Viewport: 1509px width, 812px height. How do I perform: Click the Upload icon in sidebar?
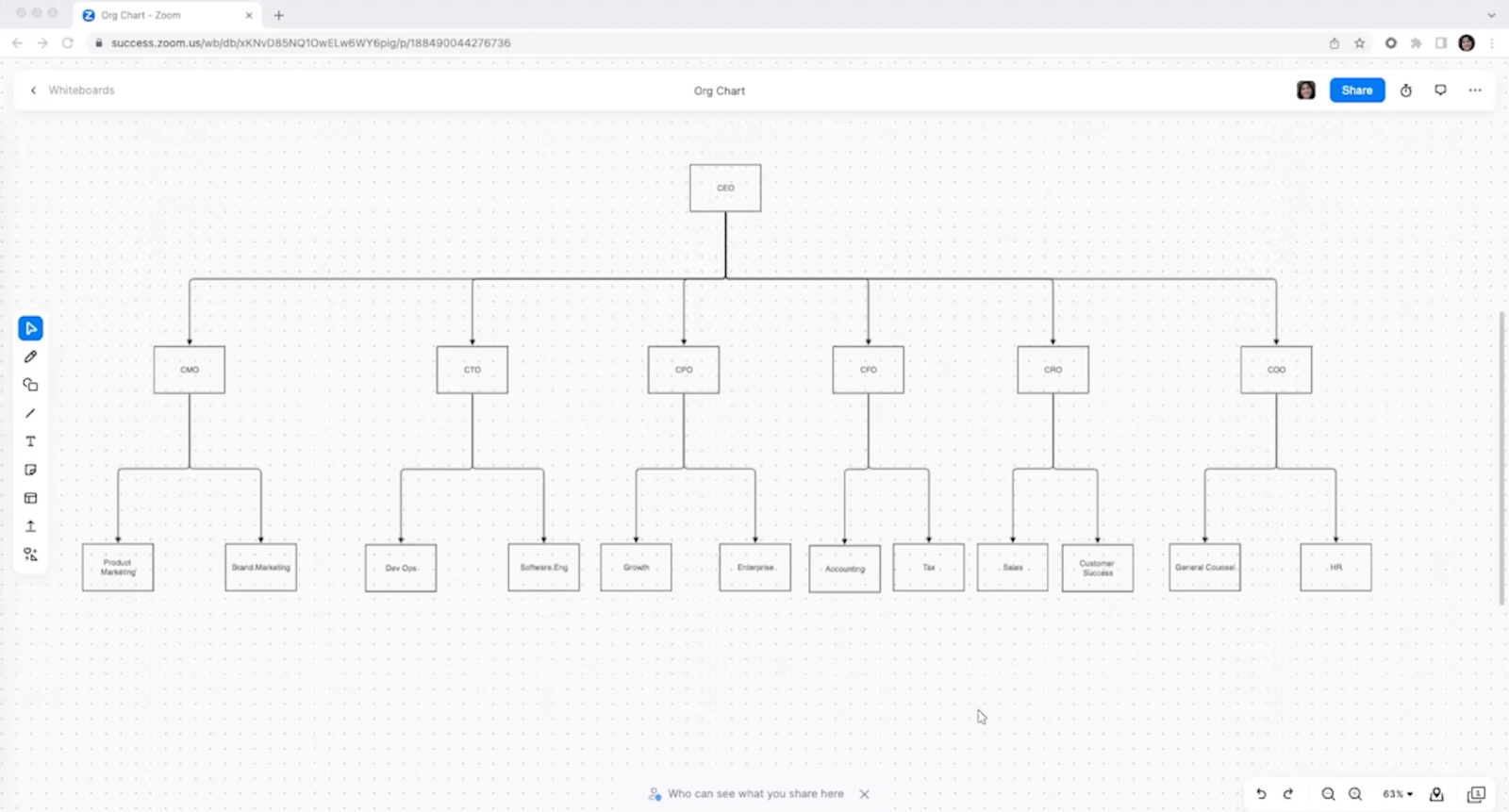pyautogui.click(x=30, y=526)
